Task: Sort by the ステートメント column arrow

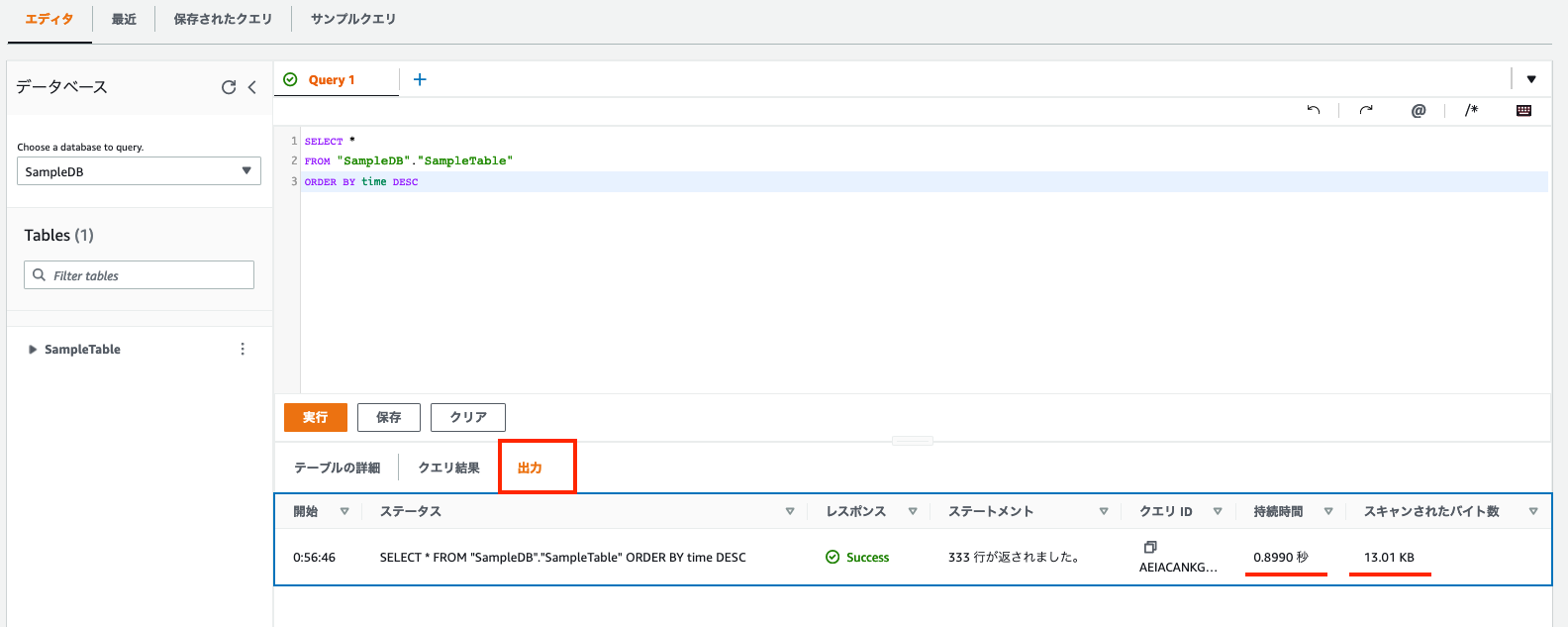Action: pyautogui.click(x=1104, y=511)
